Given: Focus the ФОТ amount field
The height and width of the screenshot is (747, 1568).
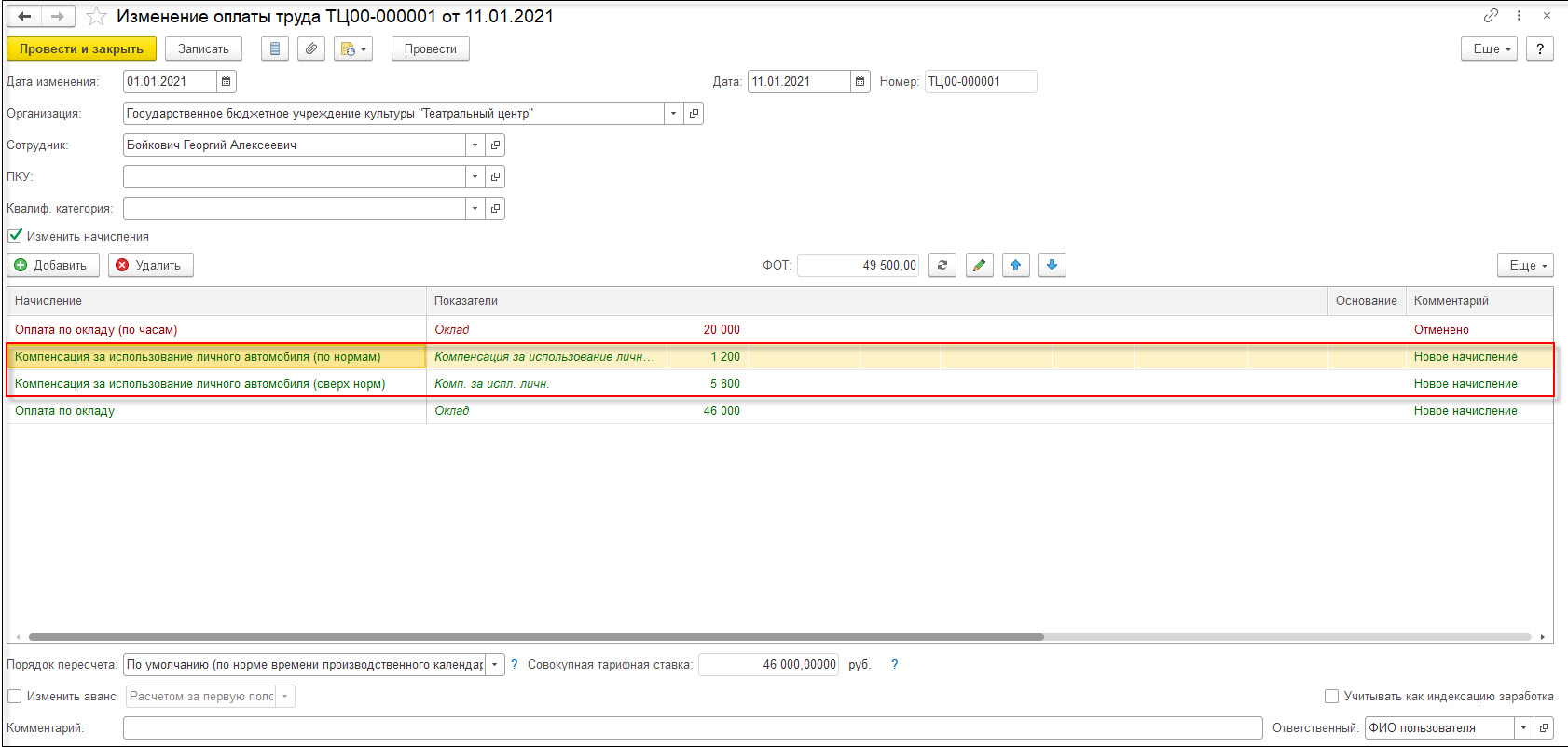Looking at the screenshot, I should (x=858, y=265).
